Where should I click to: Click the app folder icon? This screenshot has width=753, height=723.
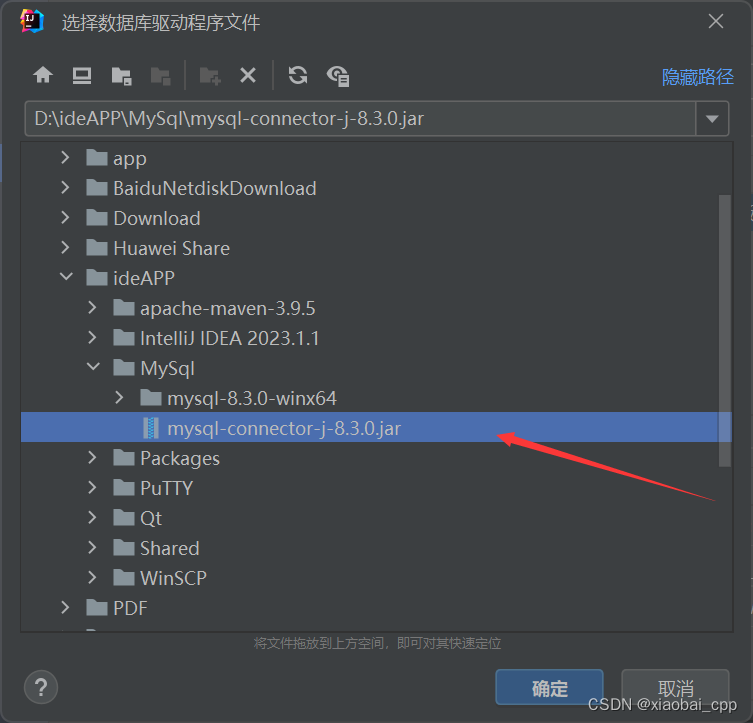pos(97,157)
